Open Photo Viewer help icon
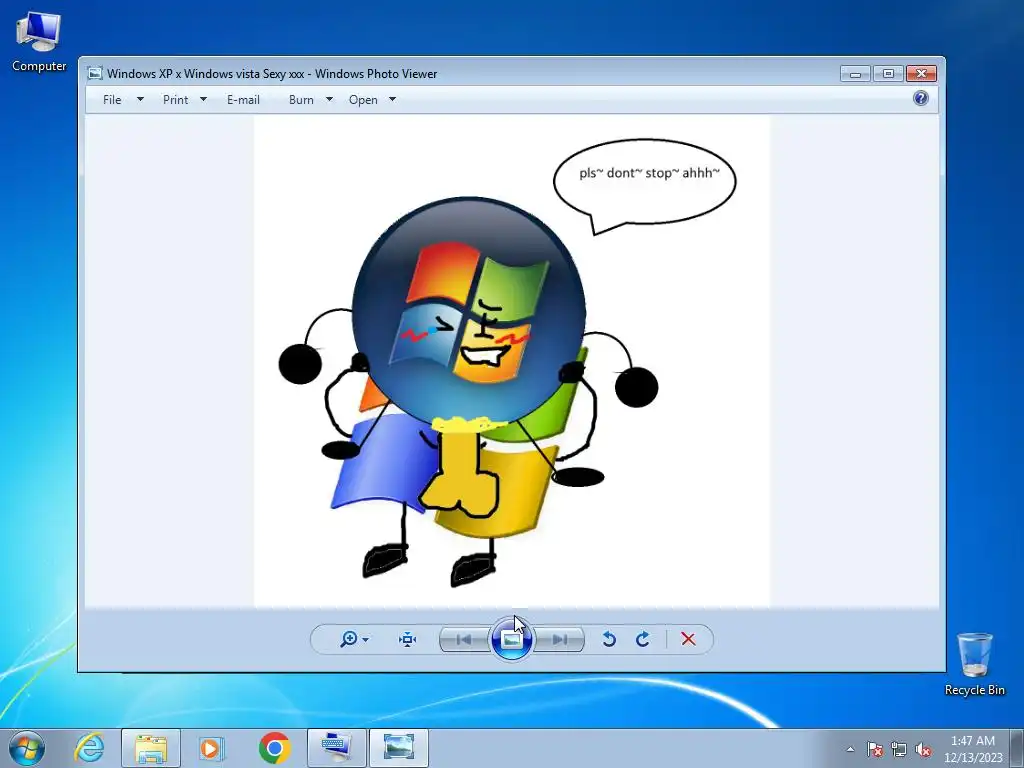The width and height of the screenshot is (1024, 768). [921, 99]
